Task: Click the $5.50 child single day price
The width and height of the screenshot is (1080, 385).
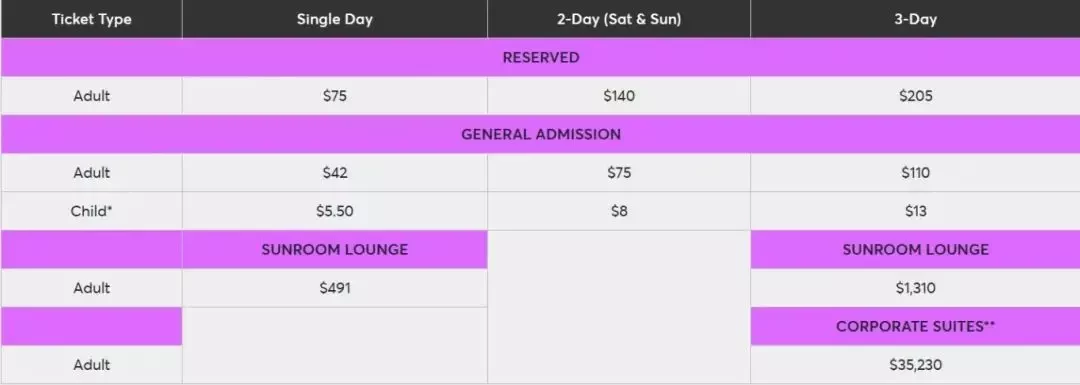Action: click(335, 211)
